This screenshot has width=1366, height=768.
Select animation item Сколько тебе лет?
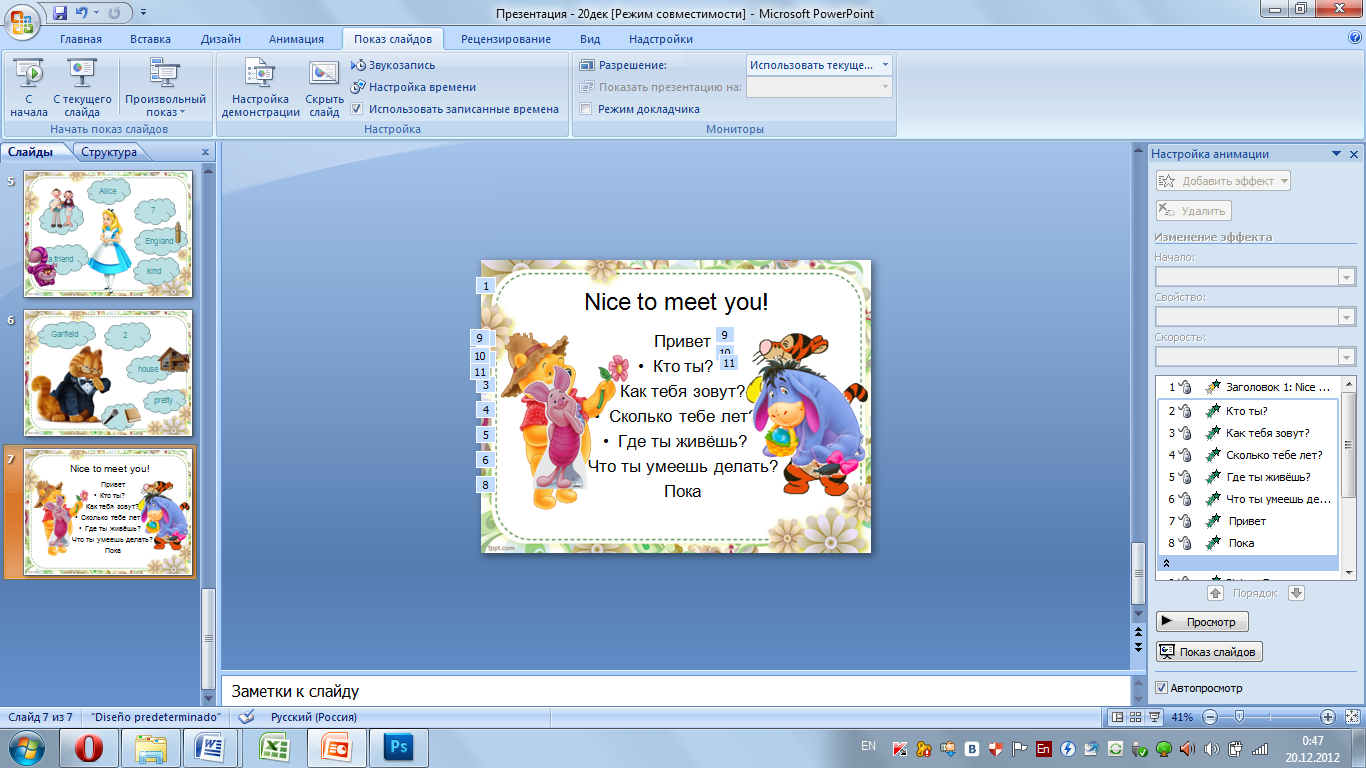pos(1247,455)
